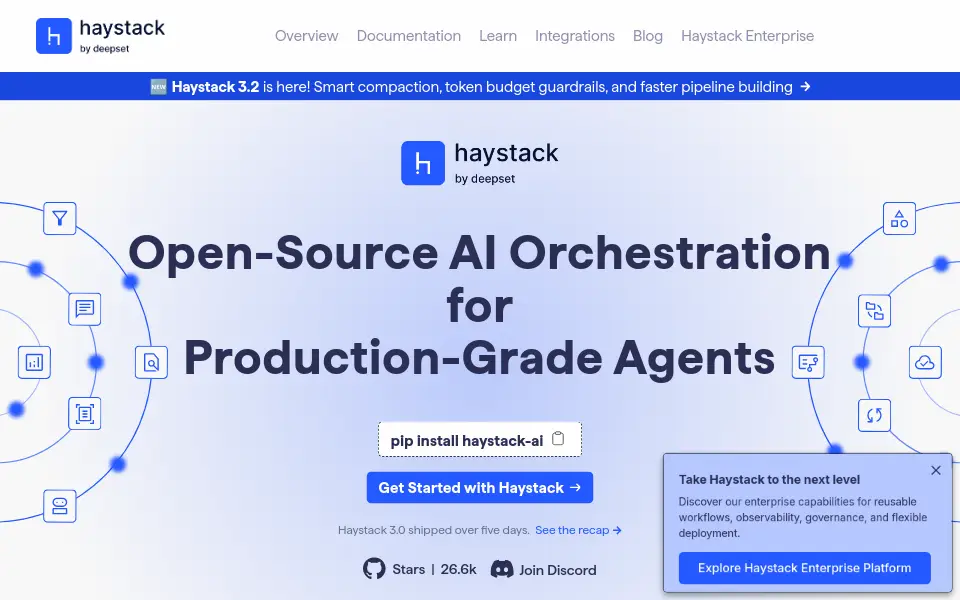Screen dimensions: 960x600
Task: Click the document search icon by the headline
Action: click(151, 362)
